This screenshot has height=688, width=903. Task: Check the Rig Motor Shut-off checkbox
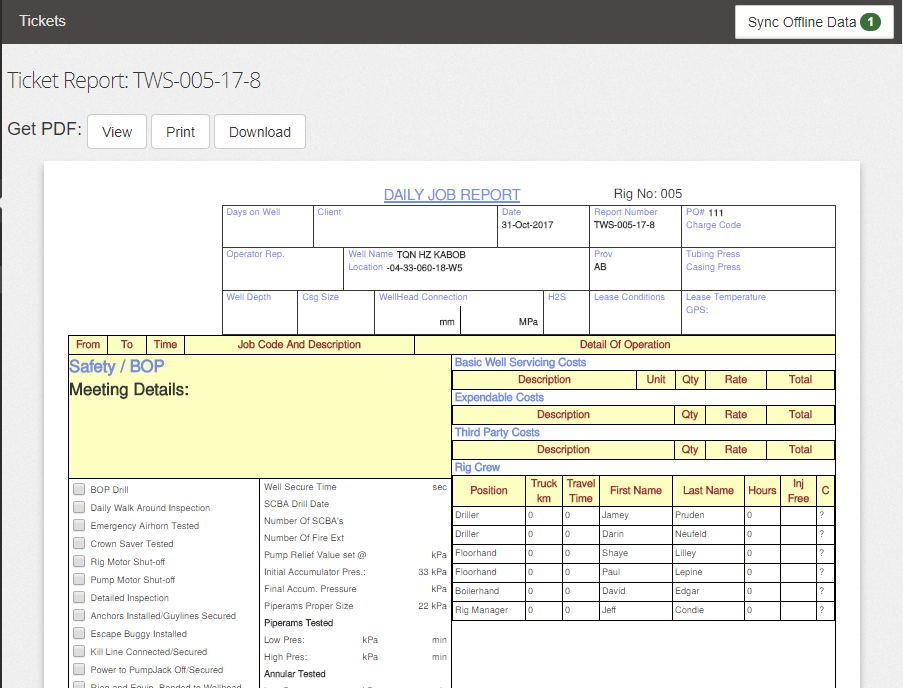tap(79, 561)
